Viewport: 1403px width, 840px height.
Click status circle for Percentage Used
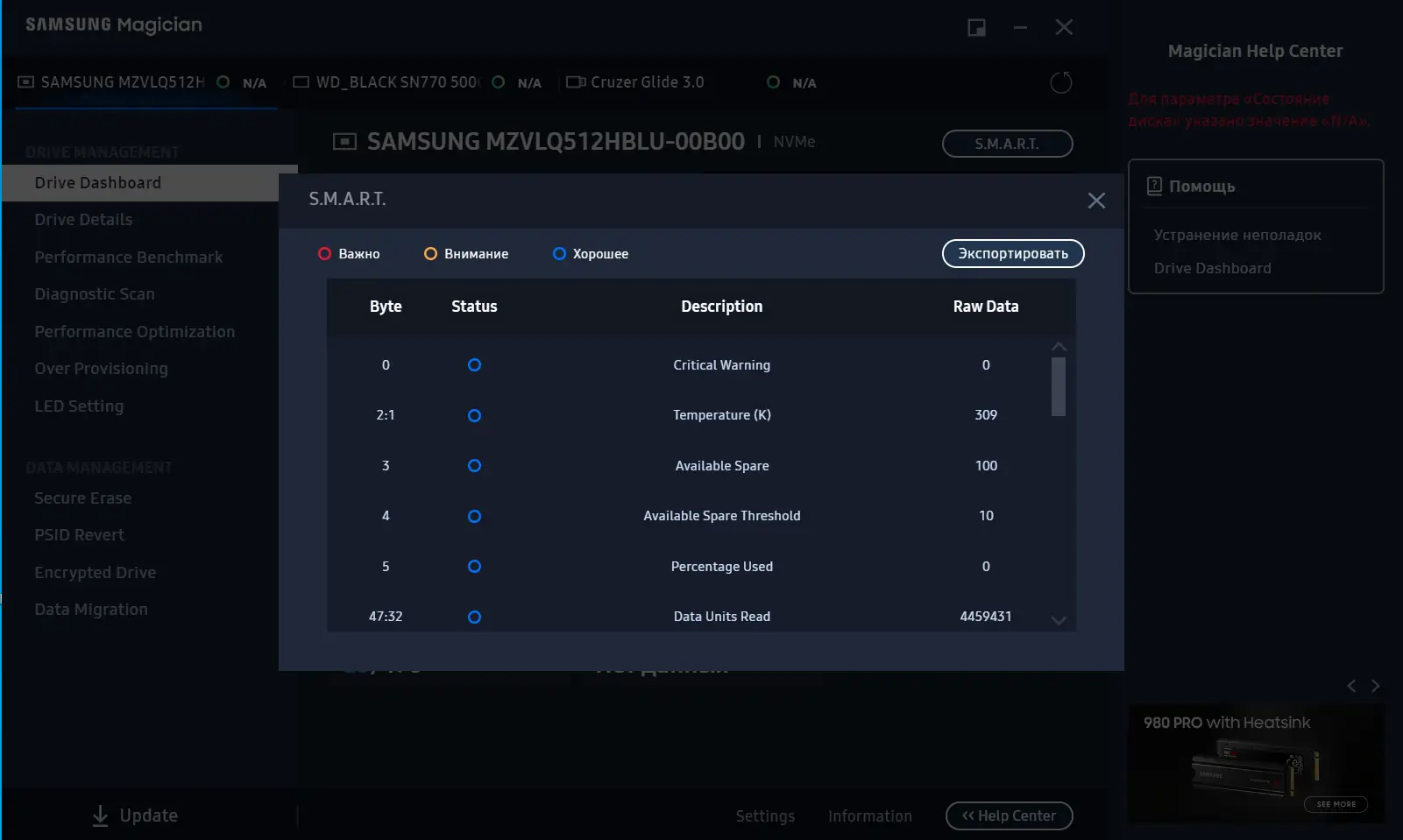(474, 567)
